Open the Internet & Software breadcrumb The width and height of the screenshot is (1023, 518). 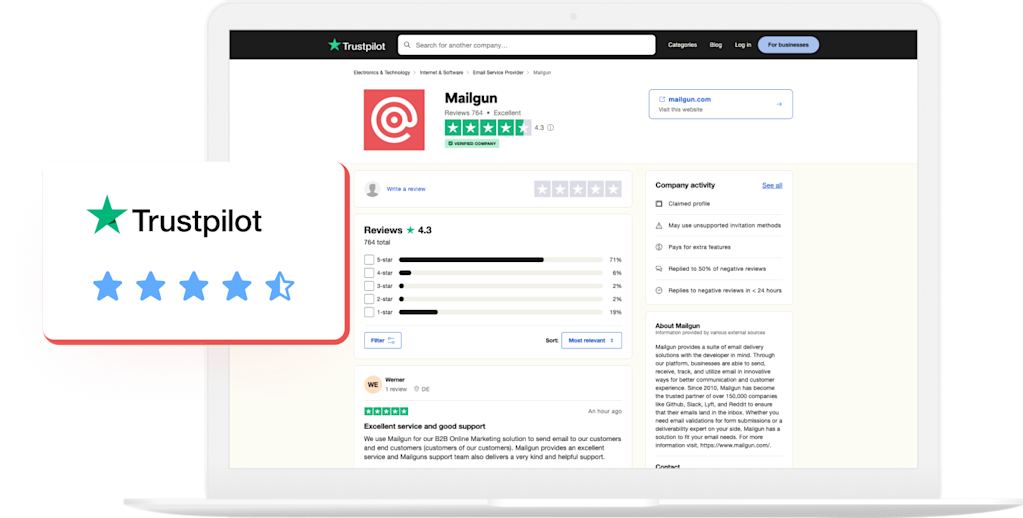pos(441,72)
